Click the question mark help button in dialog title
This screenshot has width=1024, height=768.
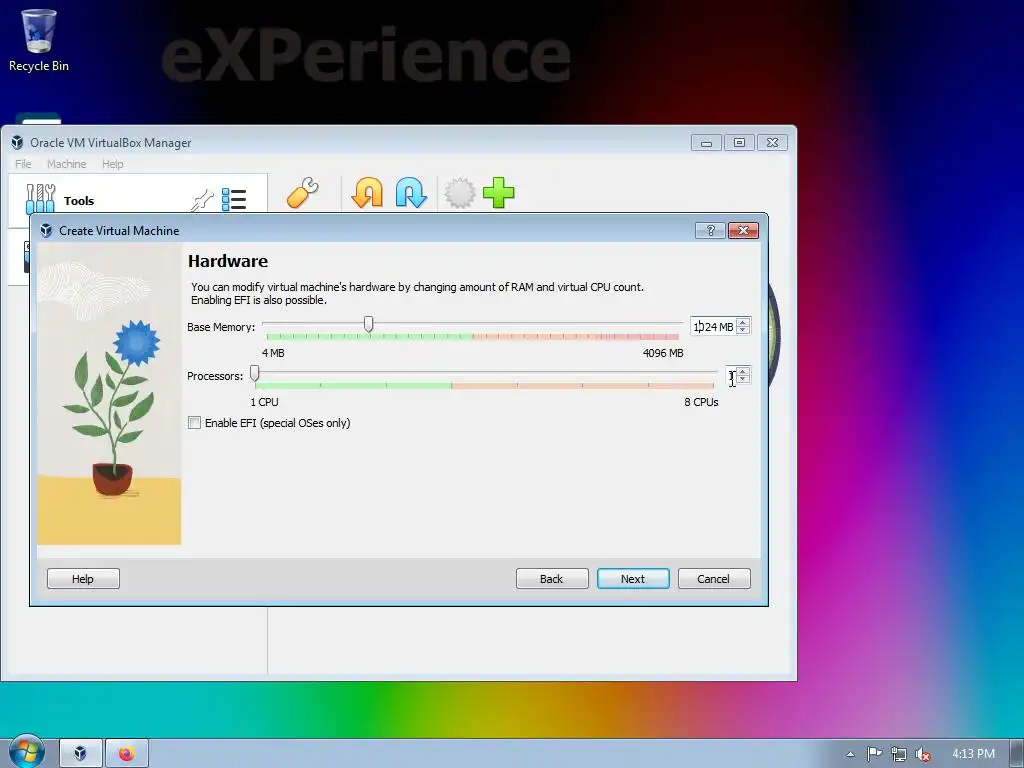[x=711, y=231]
